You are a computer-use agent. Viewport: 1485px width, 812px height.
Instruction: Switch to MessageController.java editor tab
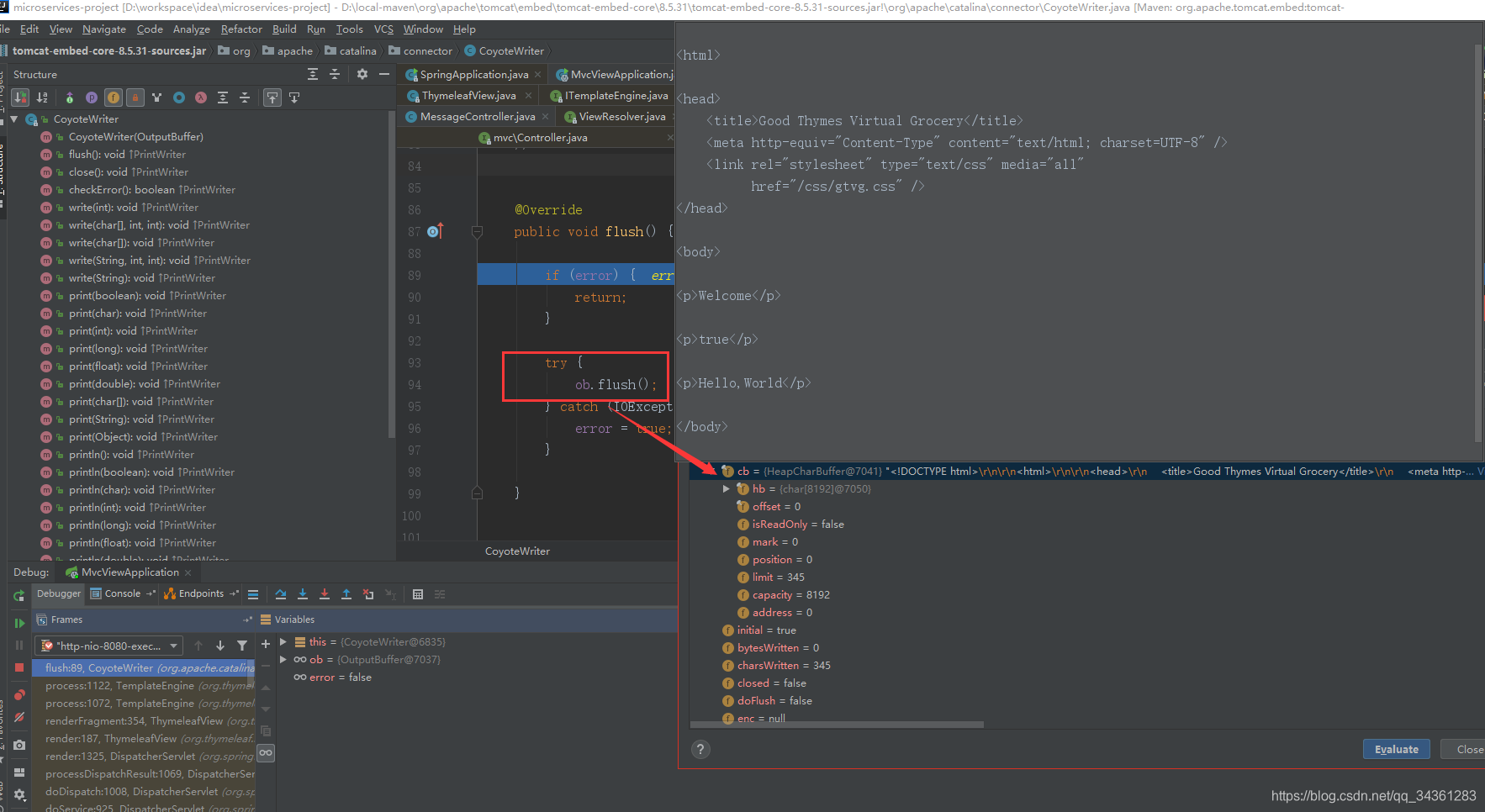[x=478, y=116]
